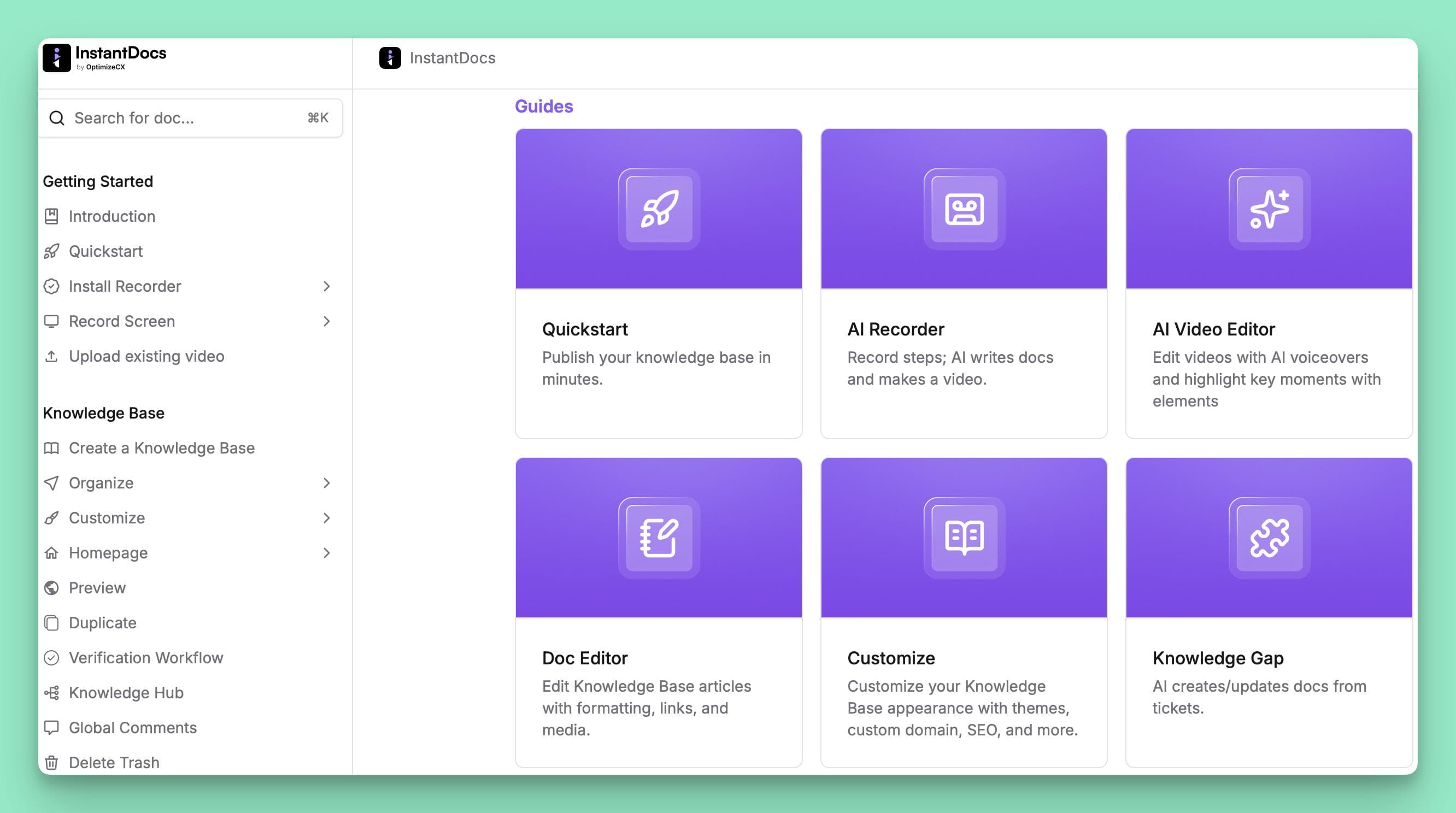Screen dimensions: 1456x813
Task: Select Knowledge Hub in the sidebar
Action: point(126,693)
